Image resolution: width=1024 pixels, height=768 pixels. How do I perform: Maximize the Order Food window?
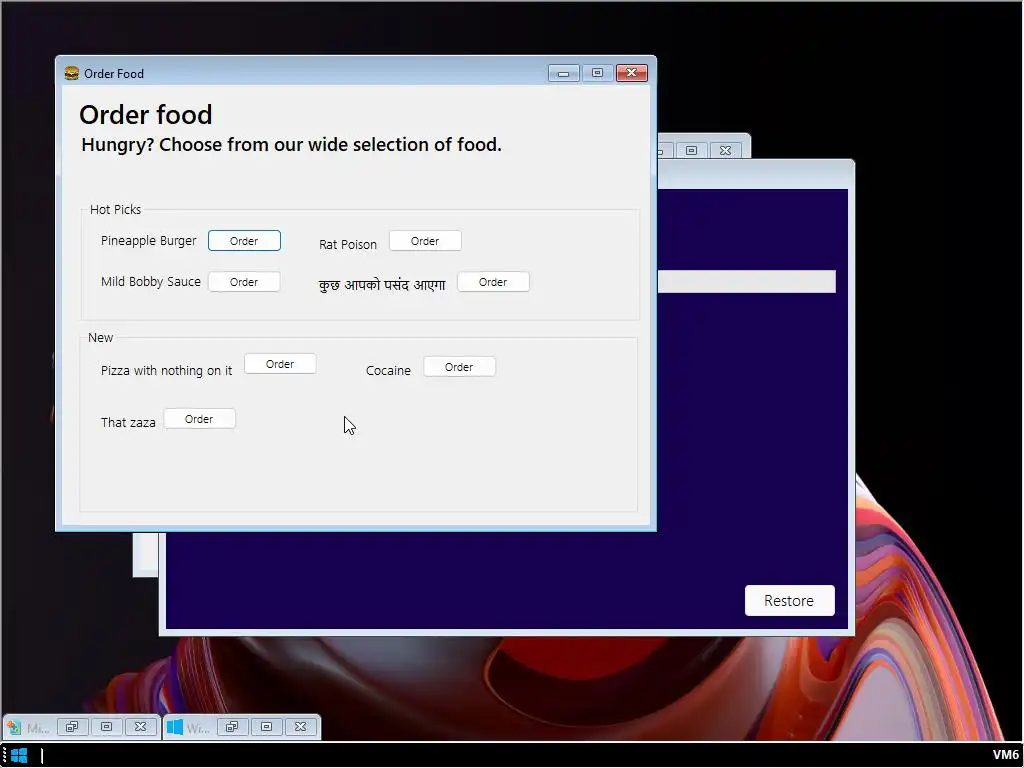tap(598, 73)
